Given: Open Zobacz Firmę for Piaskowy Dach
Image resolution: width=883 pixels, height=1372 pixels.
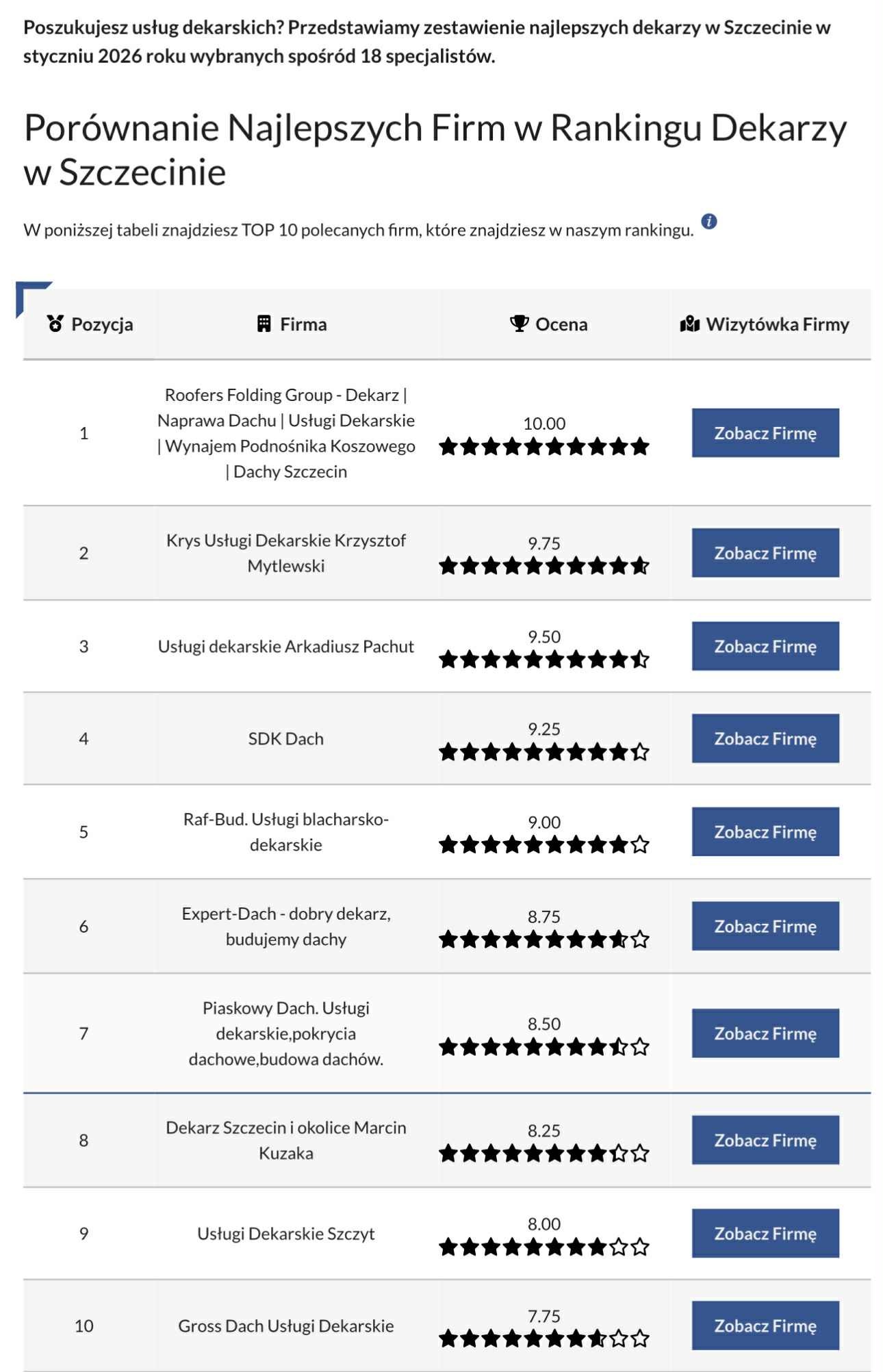Looking at the screenshot, I should pos(765,1033).
